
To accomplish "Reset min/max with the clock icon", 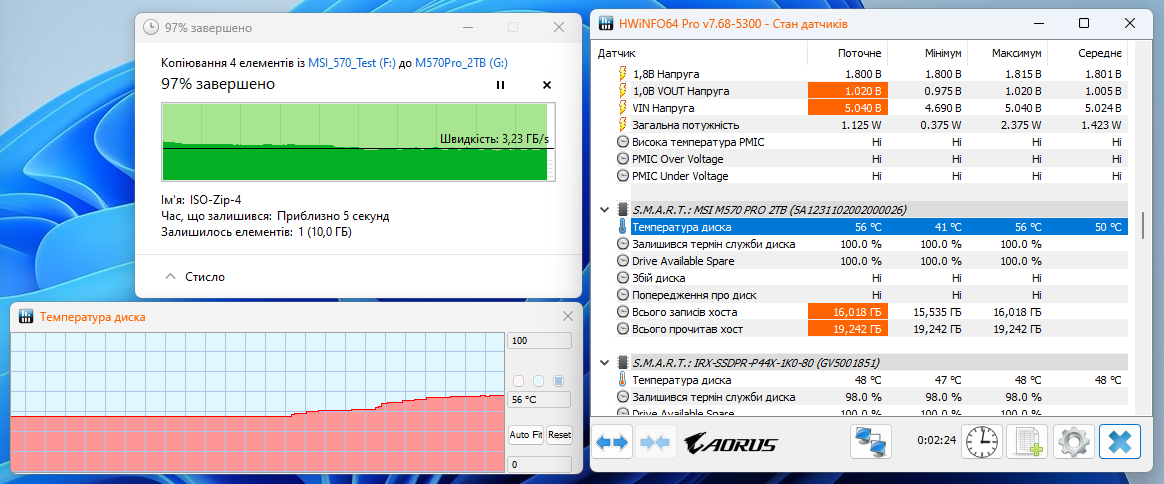I will tap(982, 443).
